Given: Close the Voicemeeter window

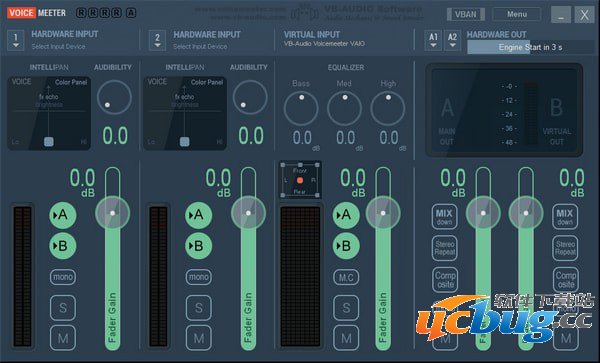Looking at the screenshot, I should 584,15.
